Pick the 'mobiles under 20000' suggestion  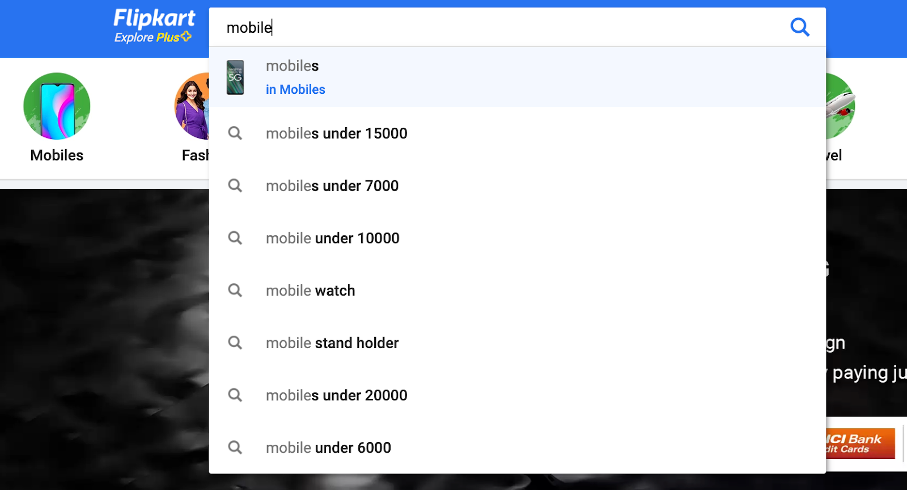click(336, 395)
